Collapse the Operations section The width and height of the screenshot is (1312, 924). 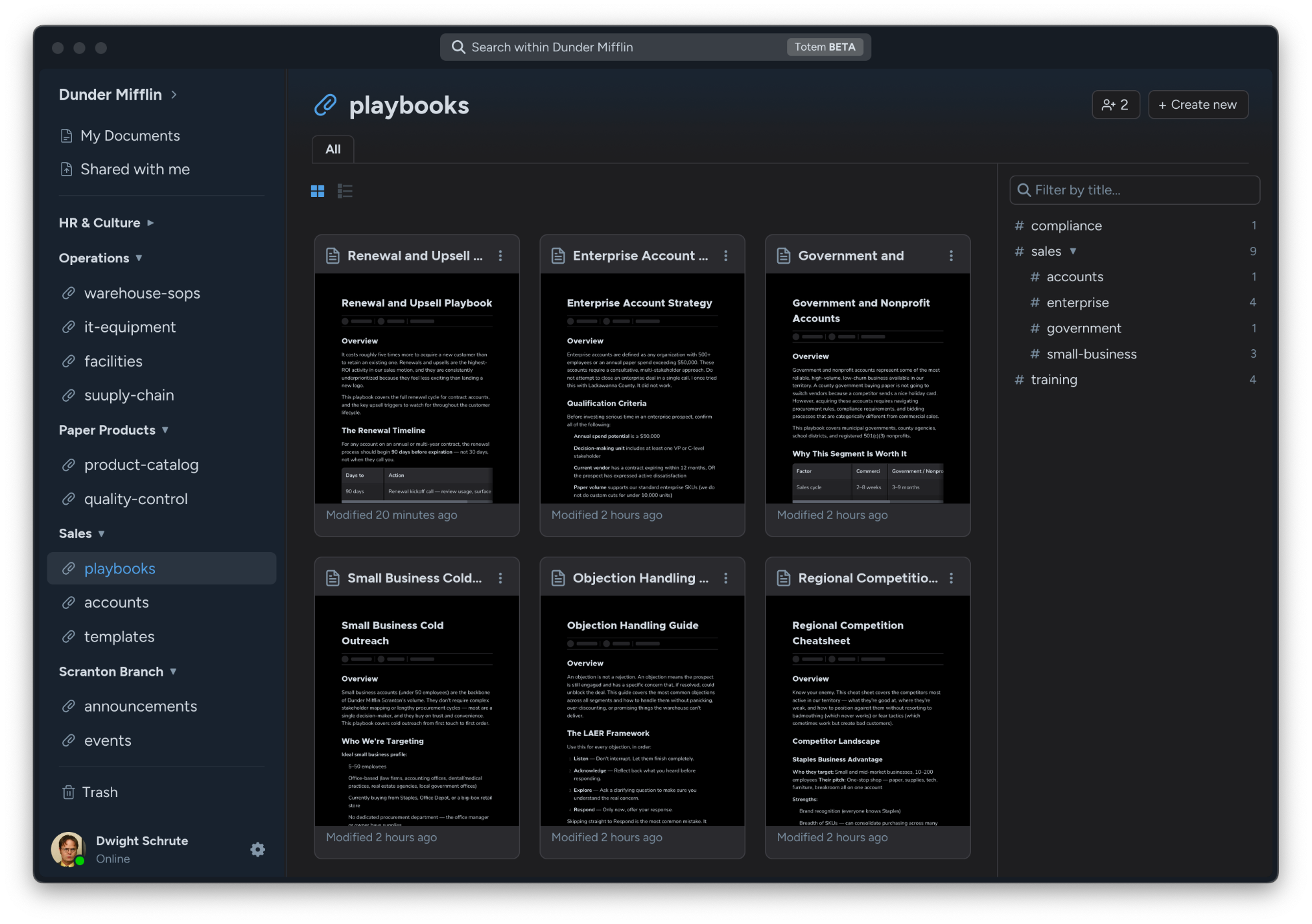(x=139, y=258)
